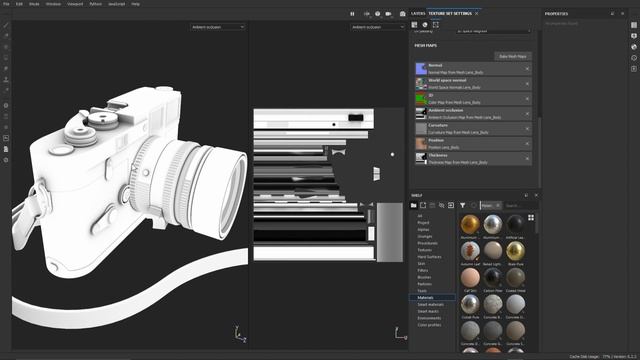Viewport: 640px width, 360px height.
Task: Switch to the Layers tab
Action: (x=418, y=13)
